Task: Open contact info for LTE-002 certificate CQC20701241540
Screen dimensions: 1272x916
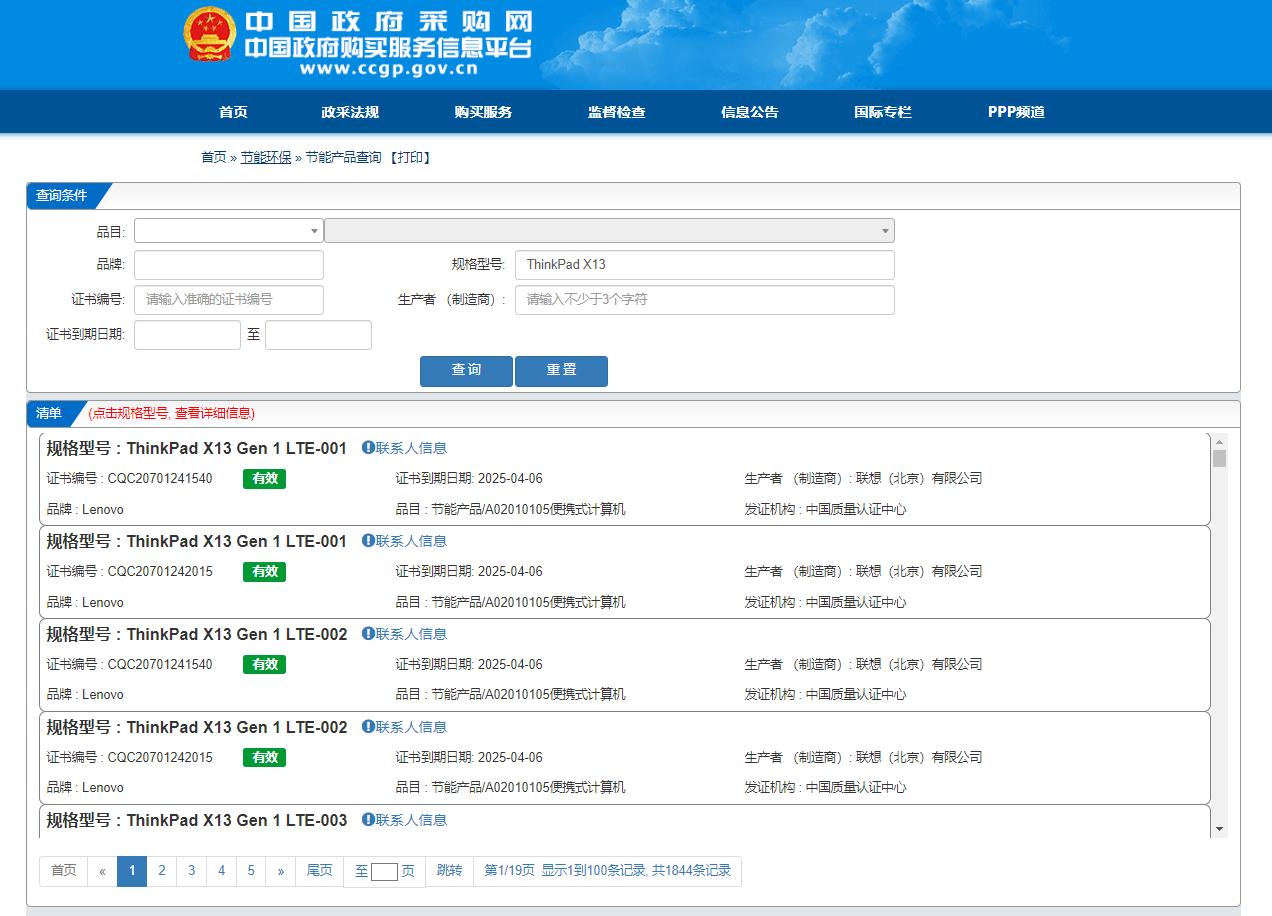Action: click(x=404, y=634)
